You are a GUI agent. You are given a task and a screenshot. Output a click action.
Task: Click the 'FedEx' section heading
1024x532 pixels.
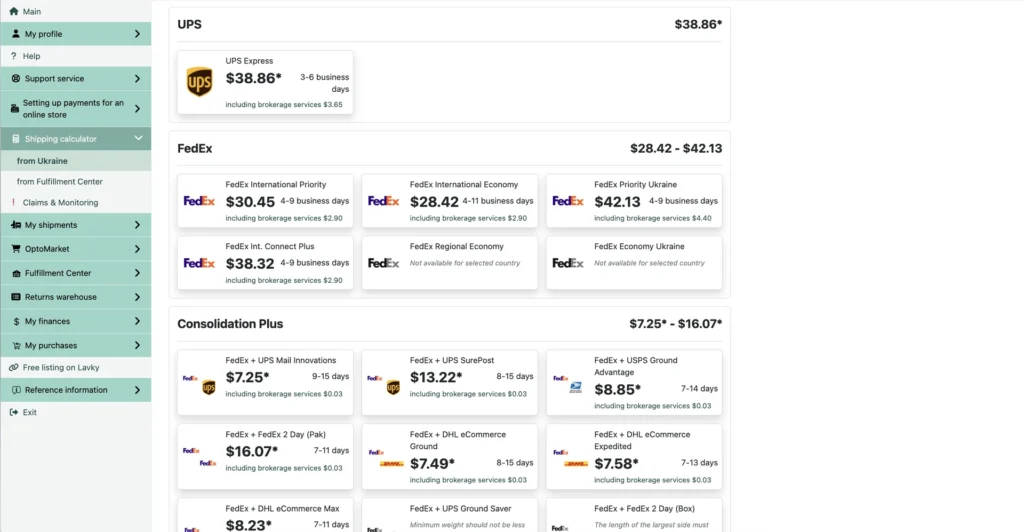pos(195,148)
